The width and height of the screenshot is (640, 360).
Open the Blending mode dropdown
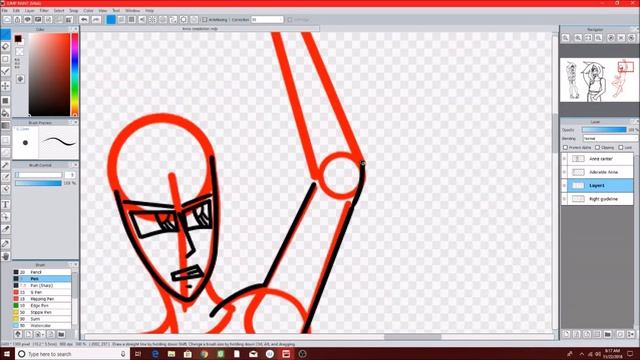[x=610, y=139]
